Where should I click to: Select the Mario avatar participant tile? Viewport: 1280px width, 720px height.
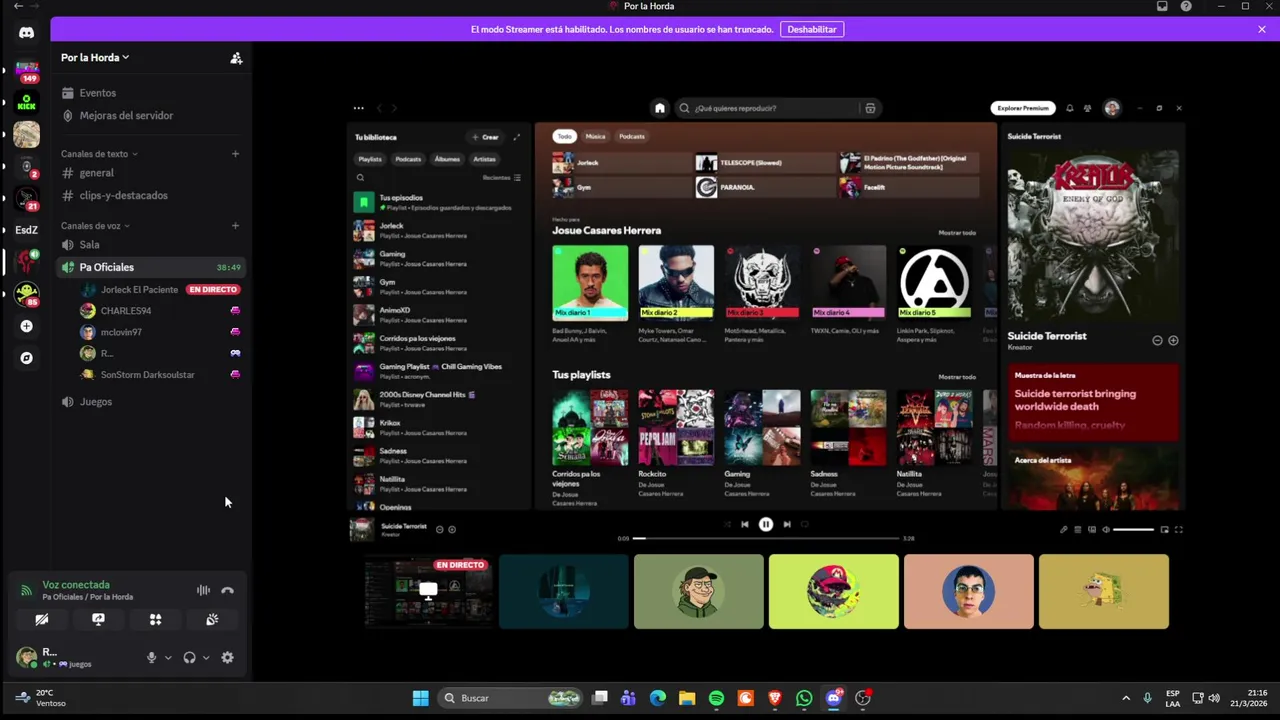pyautogui.click(x=834, y=592)
